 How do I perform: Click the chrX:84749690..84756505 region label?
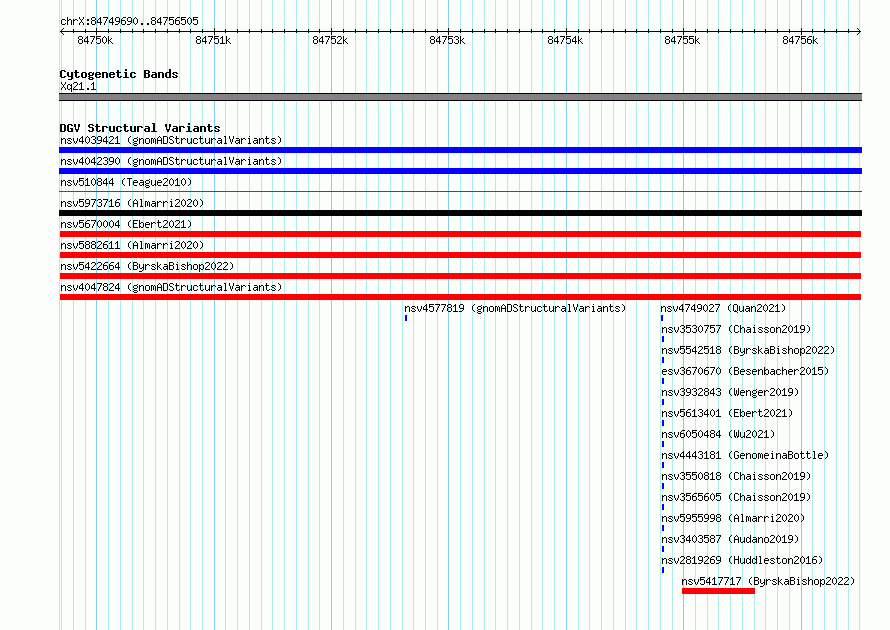(x=129, y=21)
